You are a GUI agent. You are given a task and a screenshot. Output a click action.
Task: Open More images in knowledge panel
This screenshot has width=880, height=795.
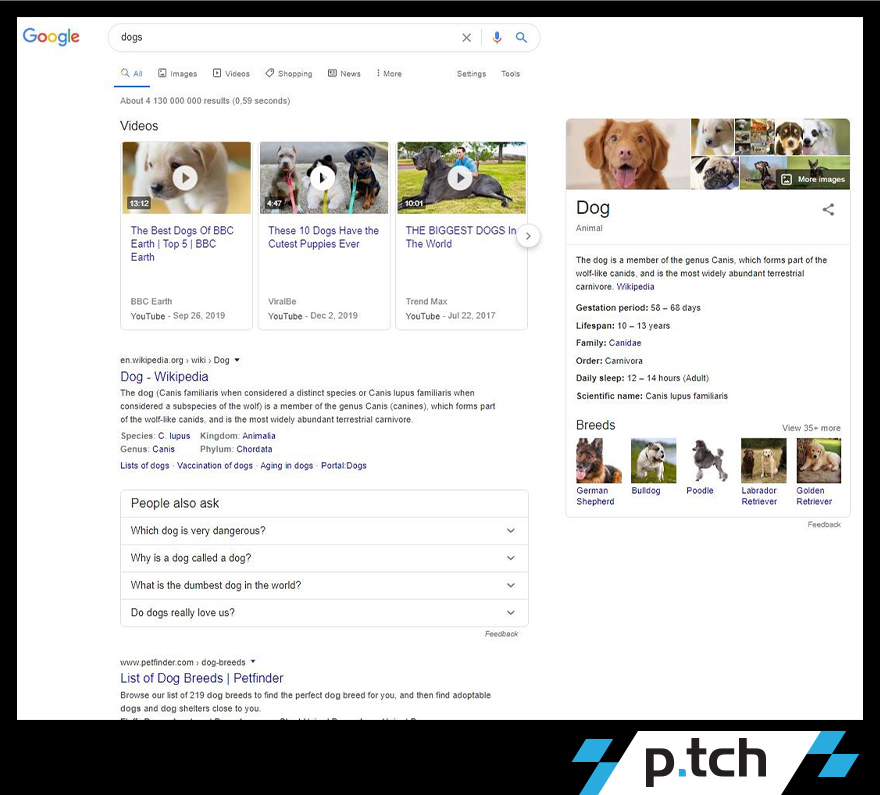point(814,179)
